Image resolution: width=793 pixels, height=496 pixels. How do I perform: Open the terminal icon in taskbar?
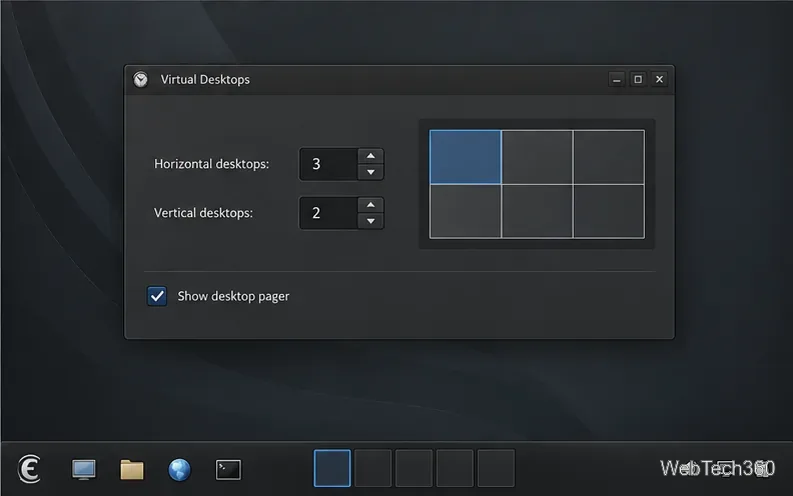[228, 469]
